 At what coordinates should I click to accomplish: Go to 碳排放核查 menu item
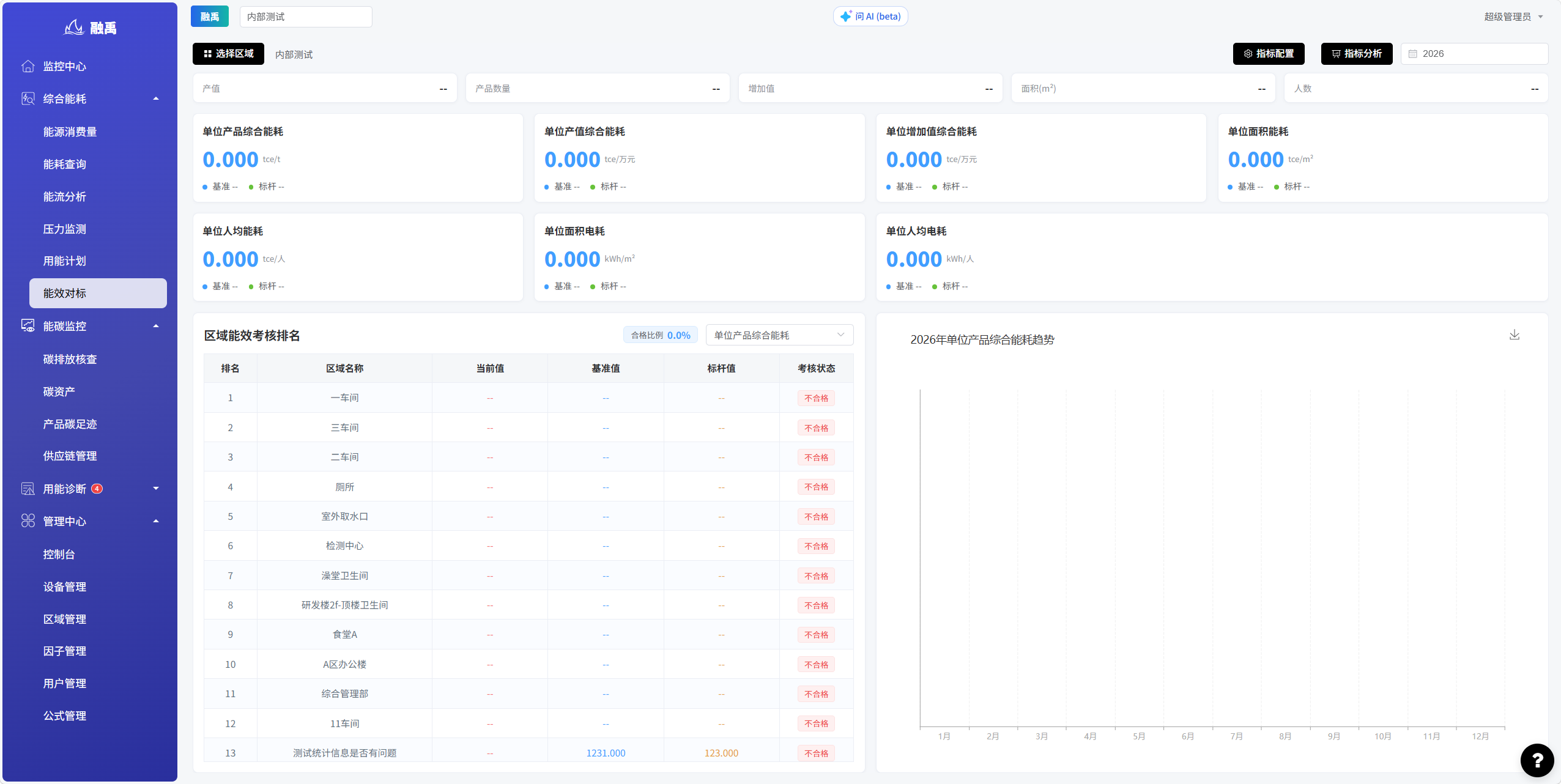tap(70, 360)
